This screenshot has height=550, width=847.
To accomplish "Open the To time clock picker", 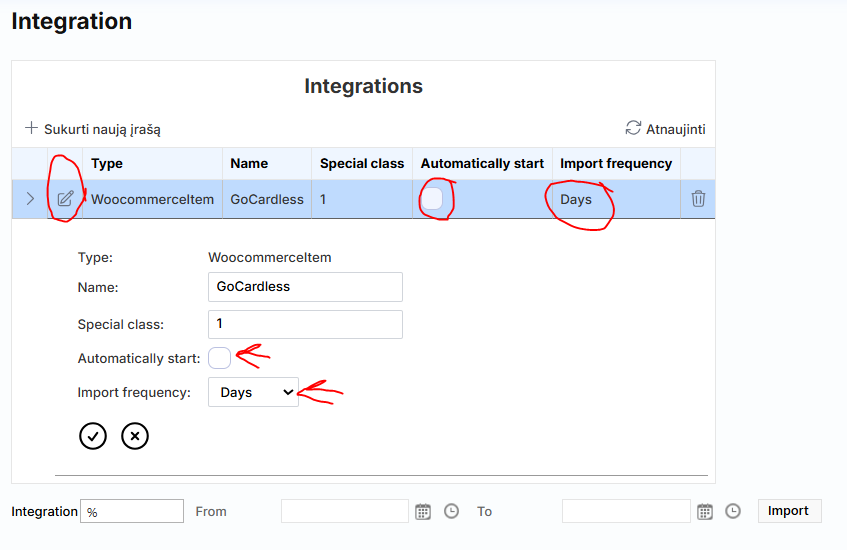I will [733, 511].
